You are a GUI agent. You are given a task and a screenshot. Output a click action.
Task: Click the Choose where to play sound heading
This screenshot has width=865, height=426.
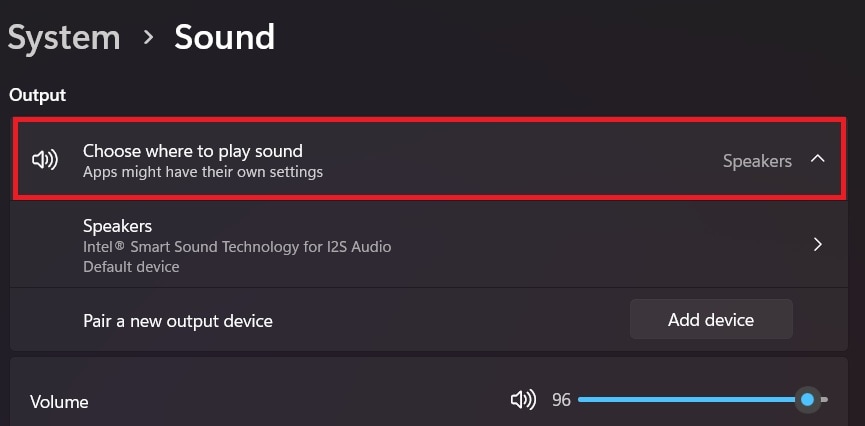192,151
